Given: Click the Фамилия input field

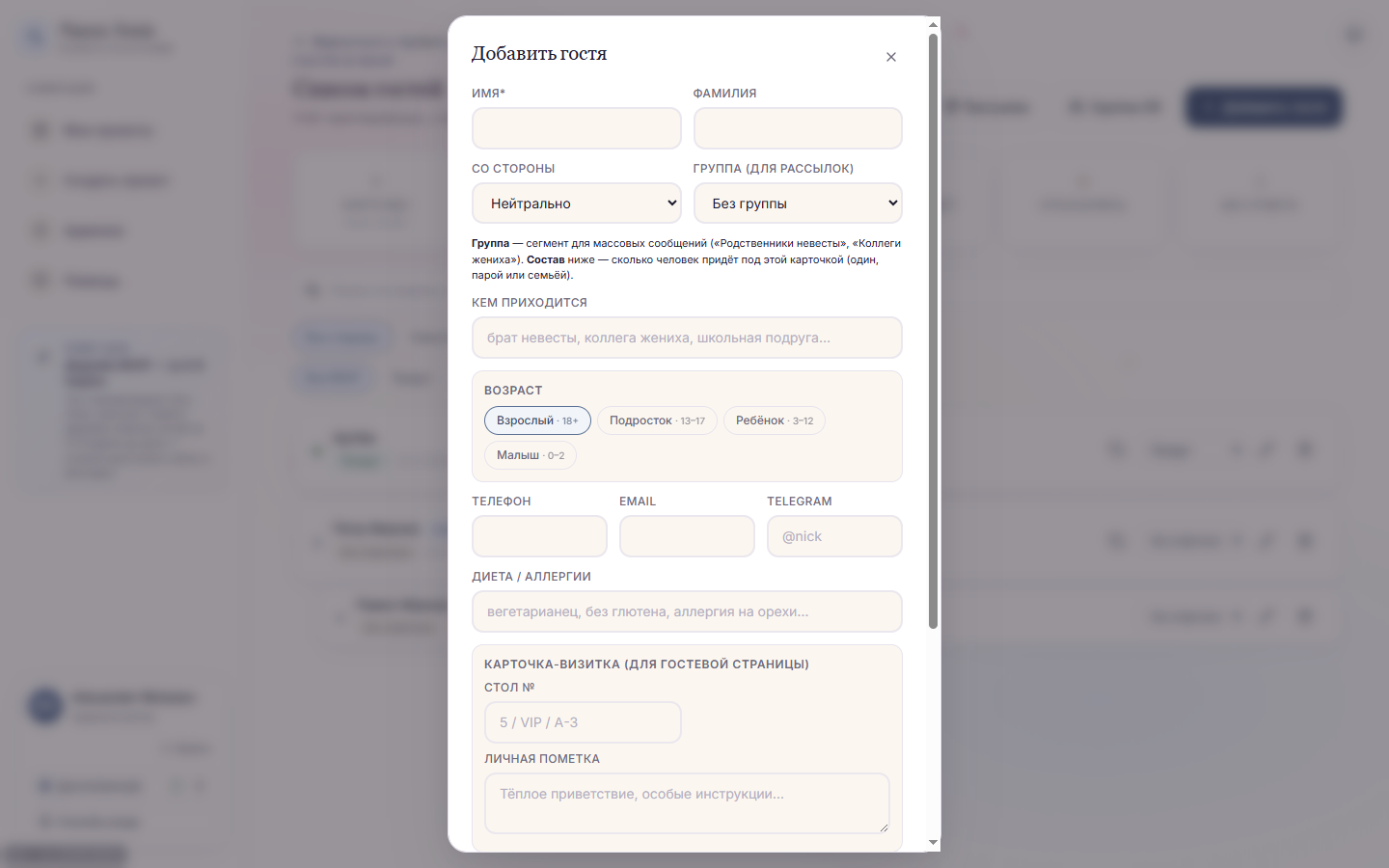Looking at the screenshot, I should 798,128.
